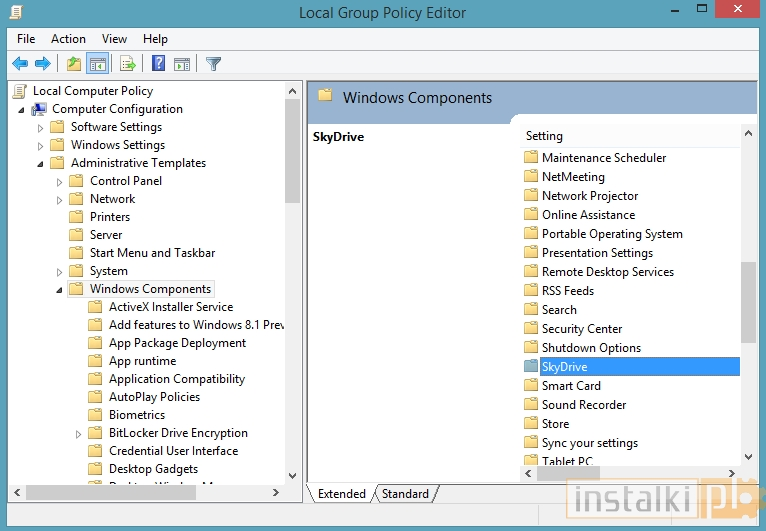Click settings list scroll right arrow
The image size is (766, 531).
[731, 473]
